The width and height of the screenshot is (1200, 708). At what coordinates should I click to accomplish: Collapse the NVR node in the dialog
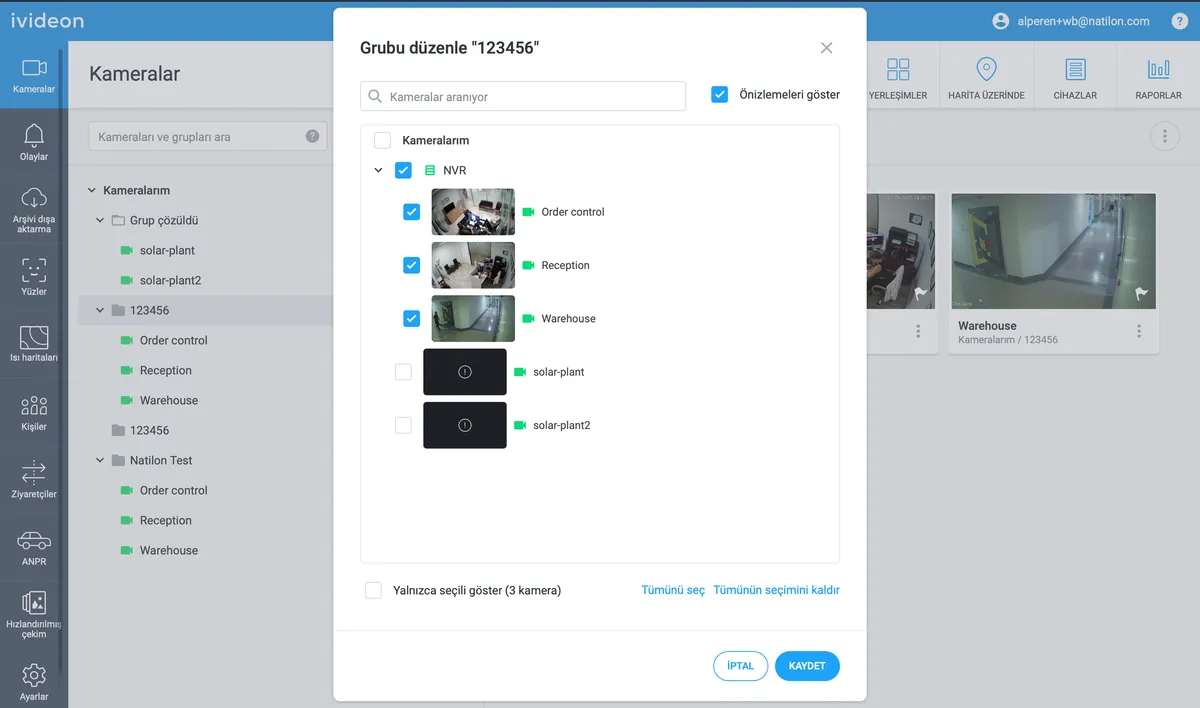tap(378, 170)
